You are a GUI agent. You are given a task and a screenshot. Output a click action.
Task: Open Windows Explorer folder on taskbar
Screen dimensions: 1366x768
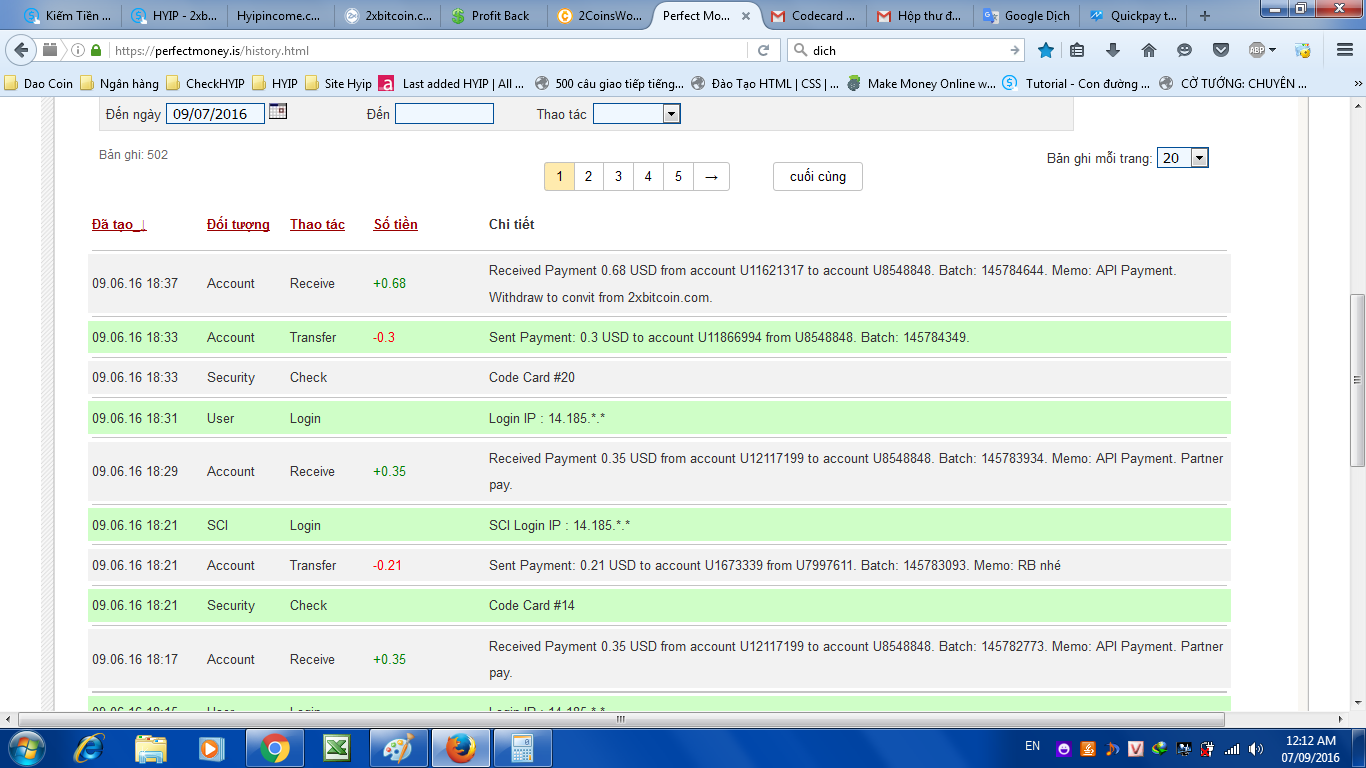[151, 748]
